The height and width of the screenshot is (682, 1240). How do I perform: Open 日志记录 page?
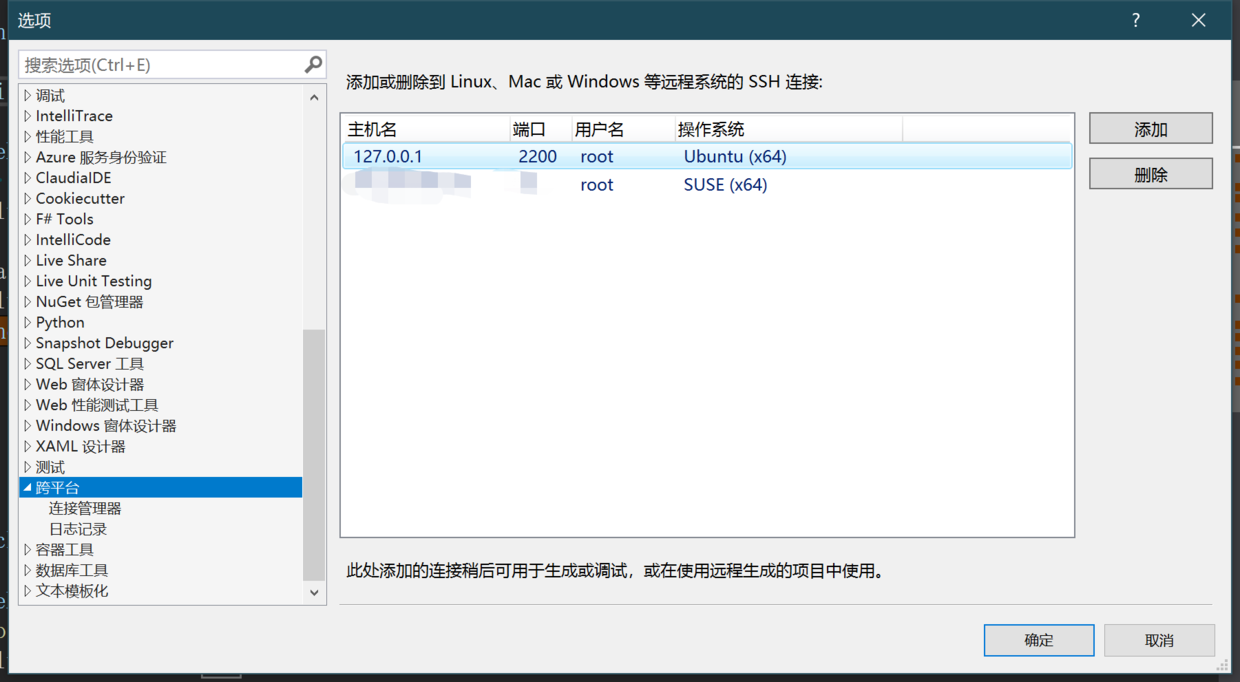tap(78, 529)
